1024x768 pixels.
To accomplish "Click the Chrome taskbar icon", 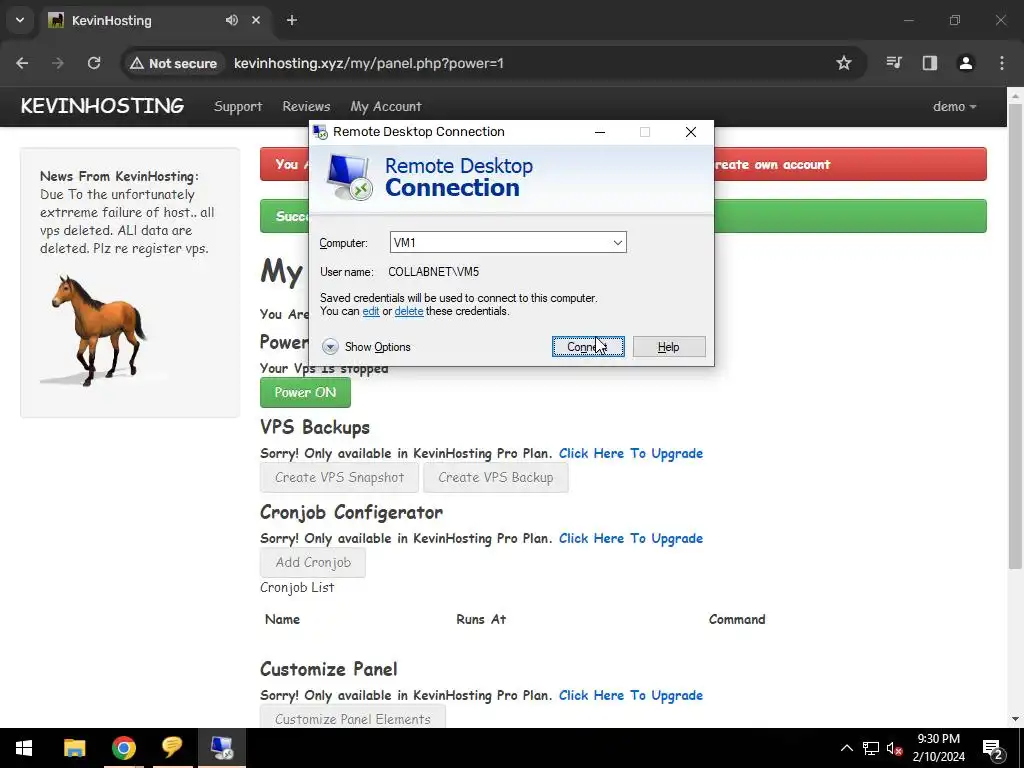I will (x=123, y=748).
